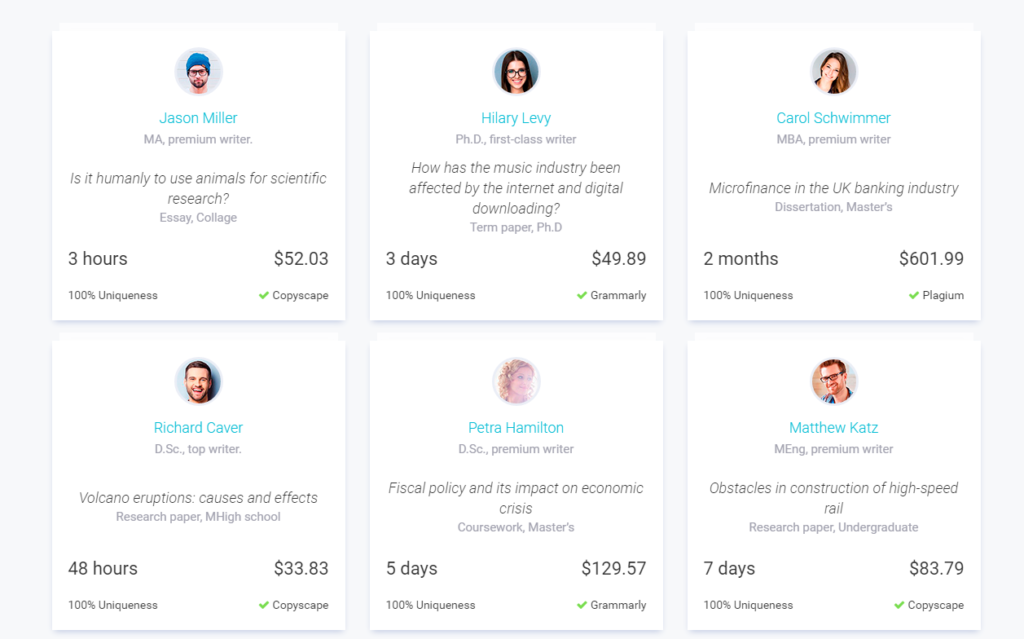
Task: Click checkmark by Grammarly in Hilary Levy card
Action: (x=582, y=295)
